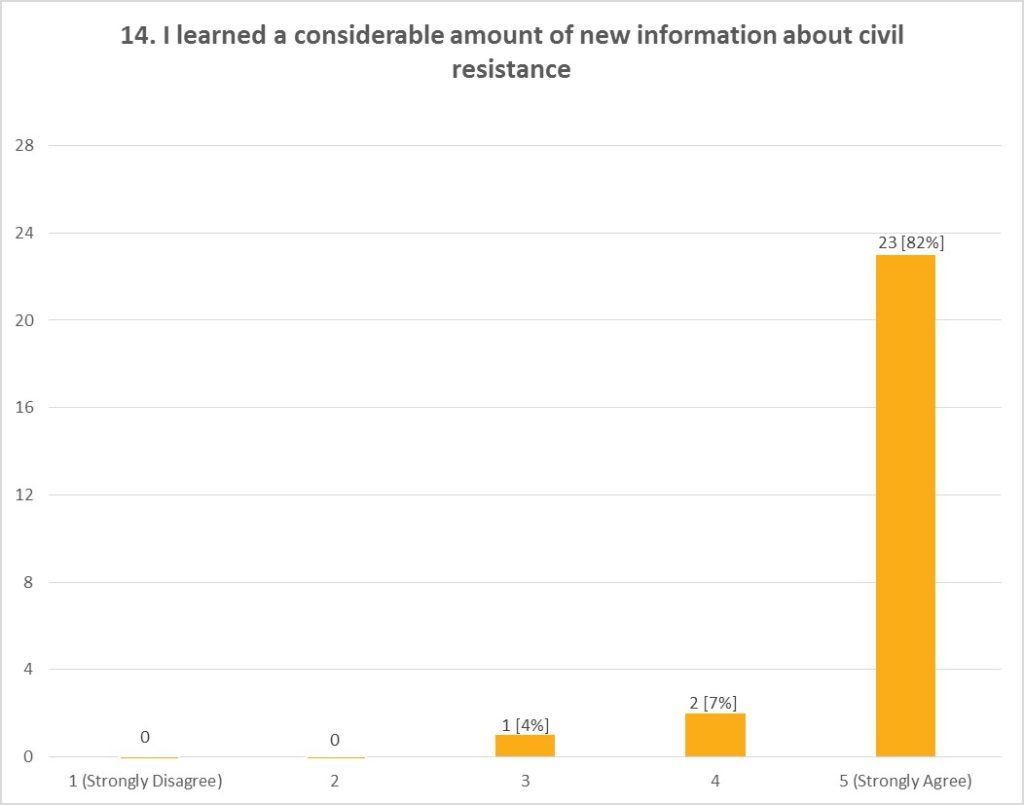Select the zero label above category 2
Viewport: 1024px width, 805px height.
click(334, 740)
